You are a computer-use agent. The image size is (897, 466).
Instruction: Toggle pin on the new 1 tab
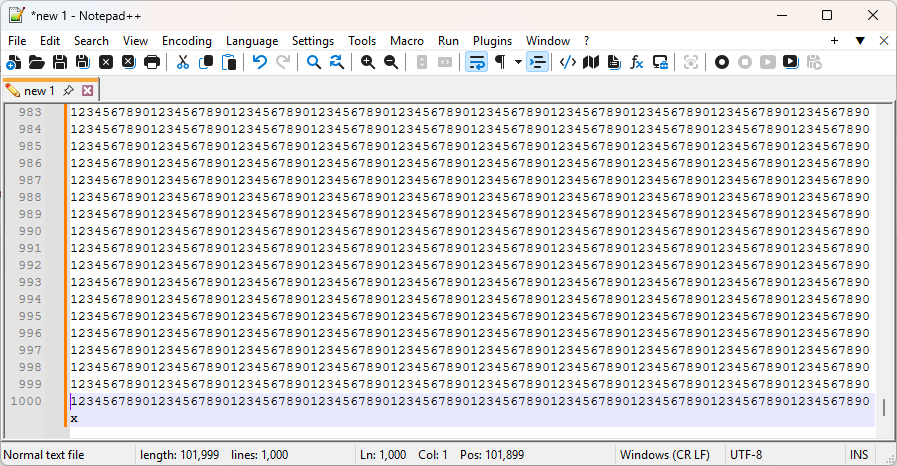68,91
